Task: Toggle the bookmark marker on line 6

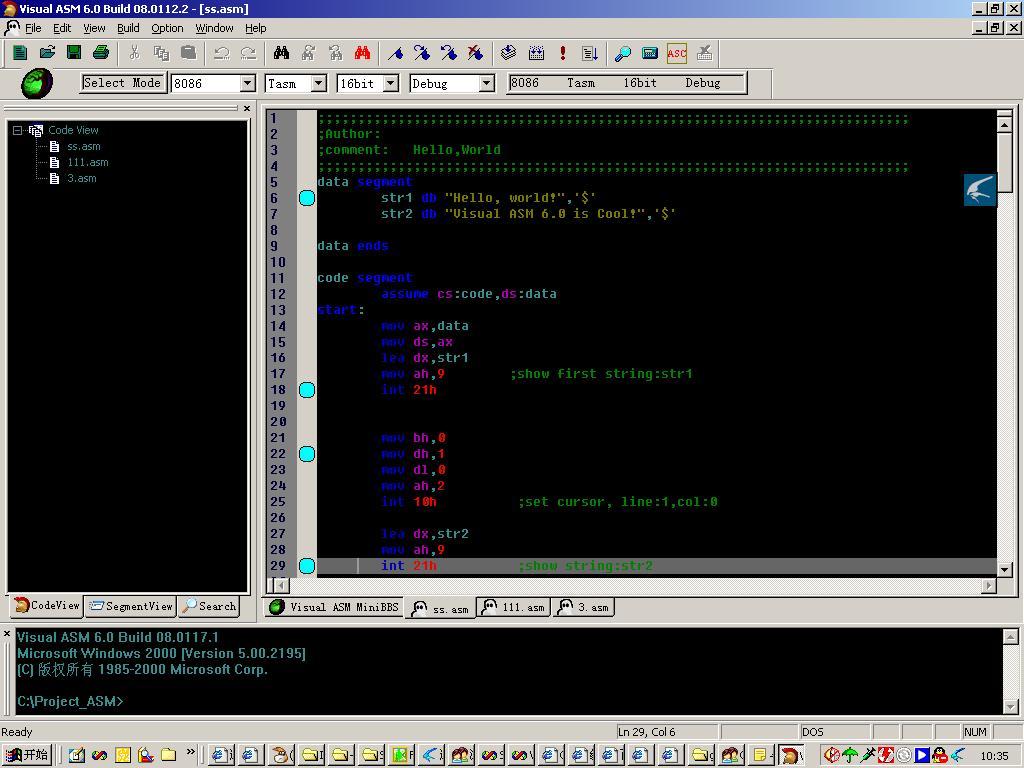Action: click(x=306, y=198)
